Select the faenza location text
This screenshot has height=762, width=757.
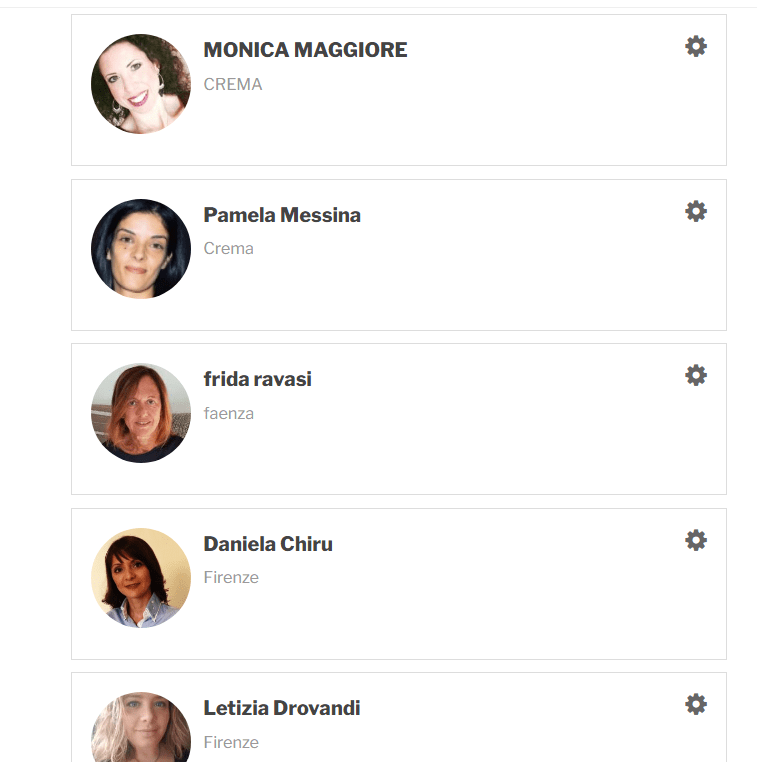point(228,414)
